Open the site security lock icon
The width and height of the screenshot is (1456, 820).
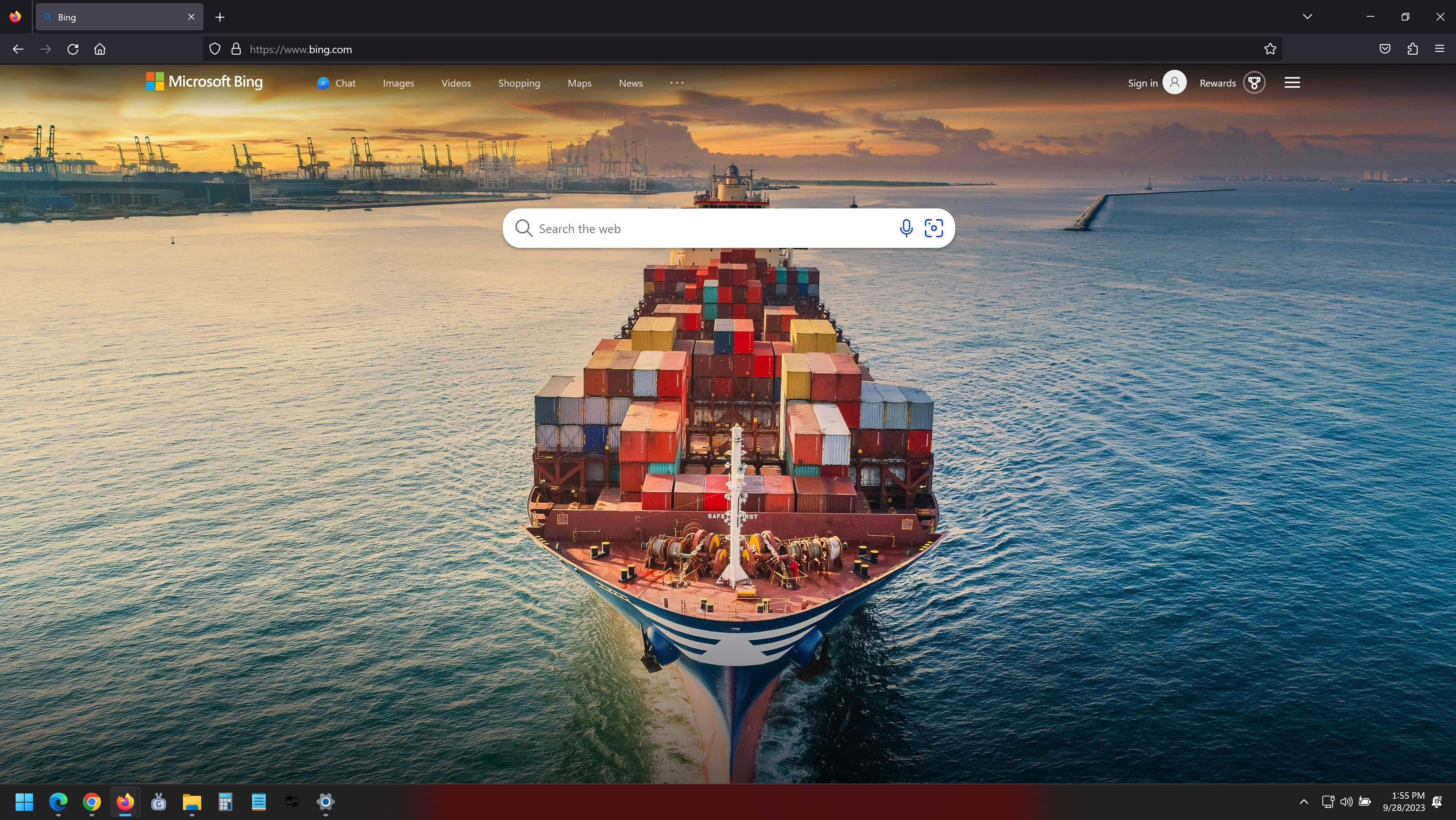(236, 49)
